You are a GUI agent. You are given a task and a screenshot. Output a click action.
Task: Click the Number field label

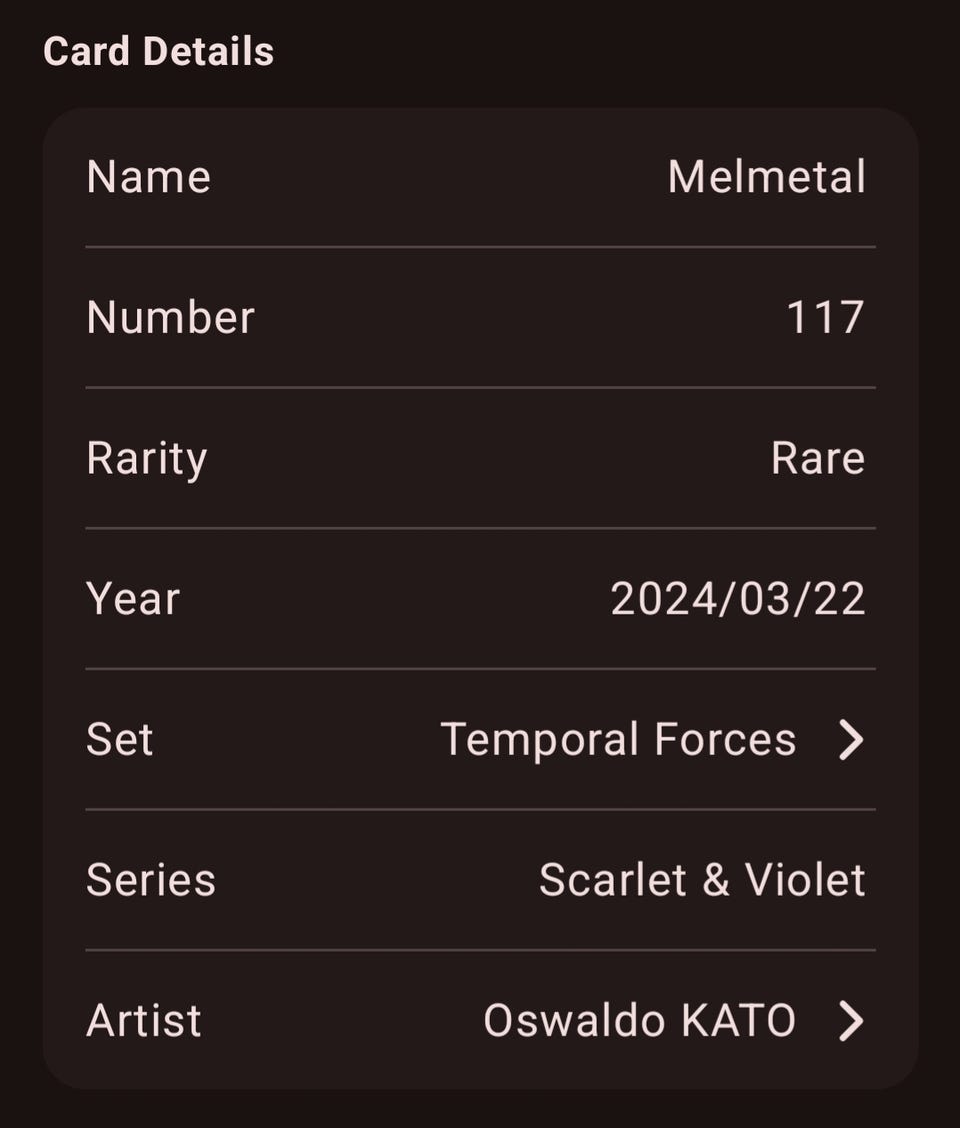[x=170, y=318]
